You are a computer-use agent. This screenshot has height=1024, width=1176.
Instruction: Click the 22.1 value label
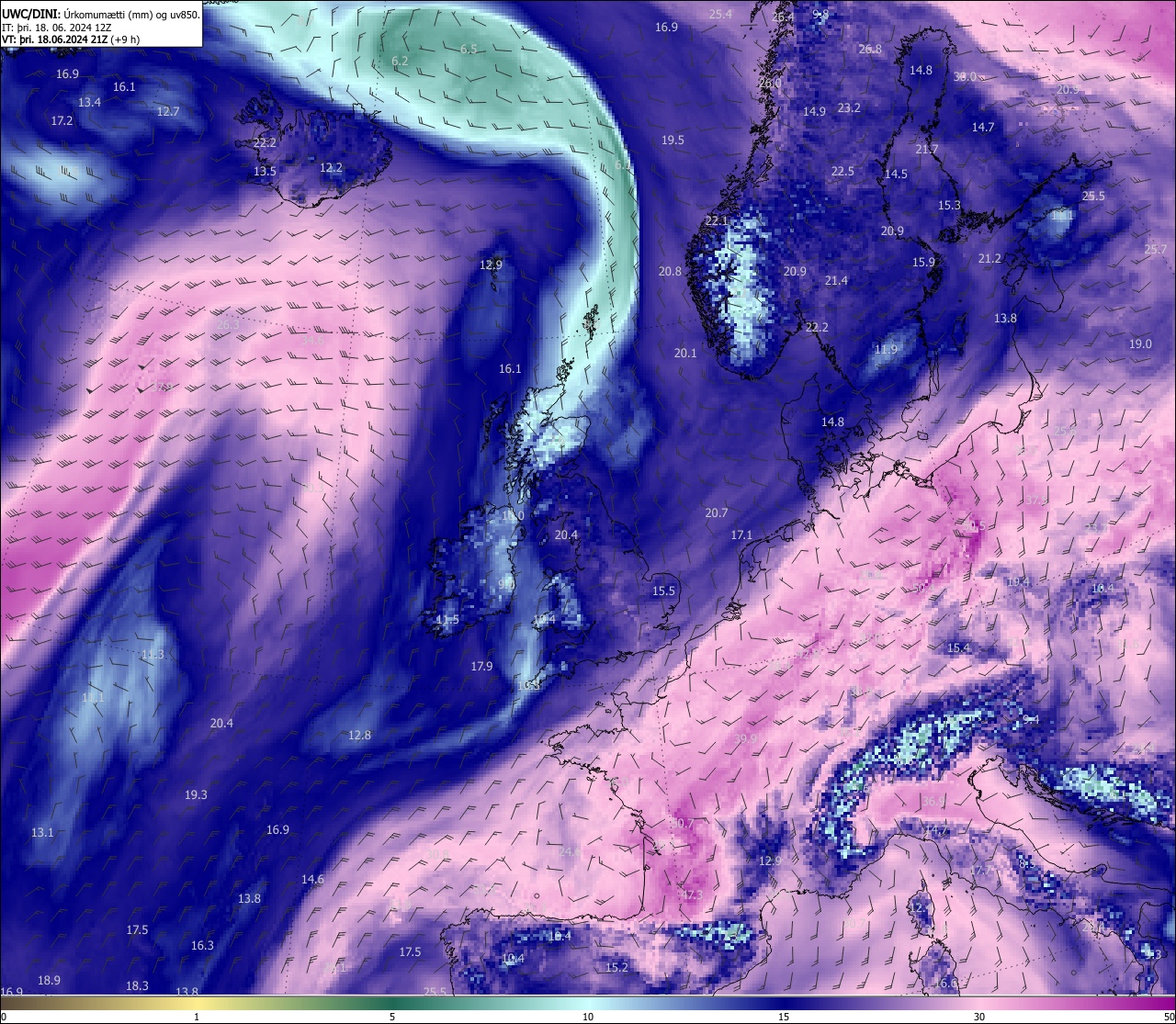[x=717, y=221]
